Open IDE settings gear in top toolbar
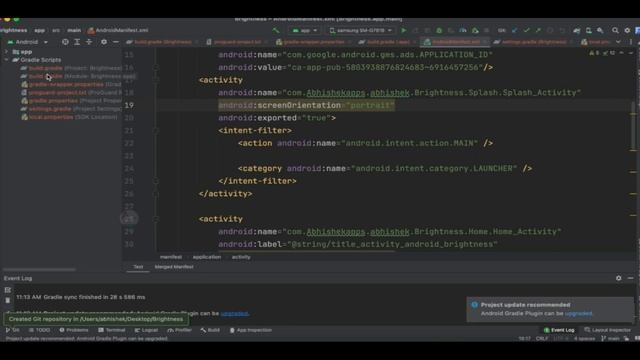The image size is (640, 360). pos(627,30)
